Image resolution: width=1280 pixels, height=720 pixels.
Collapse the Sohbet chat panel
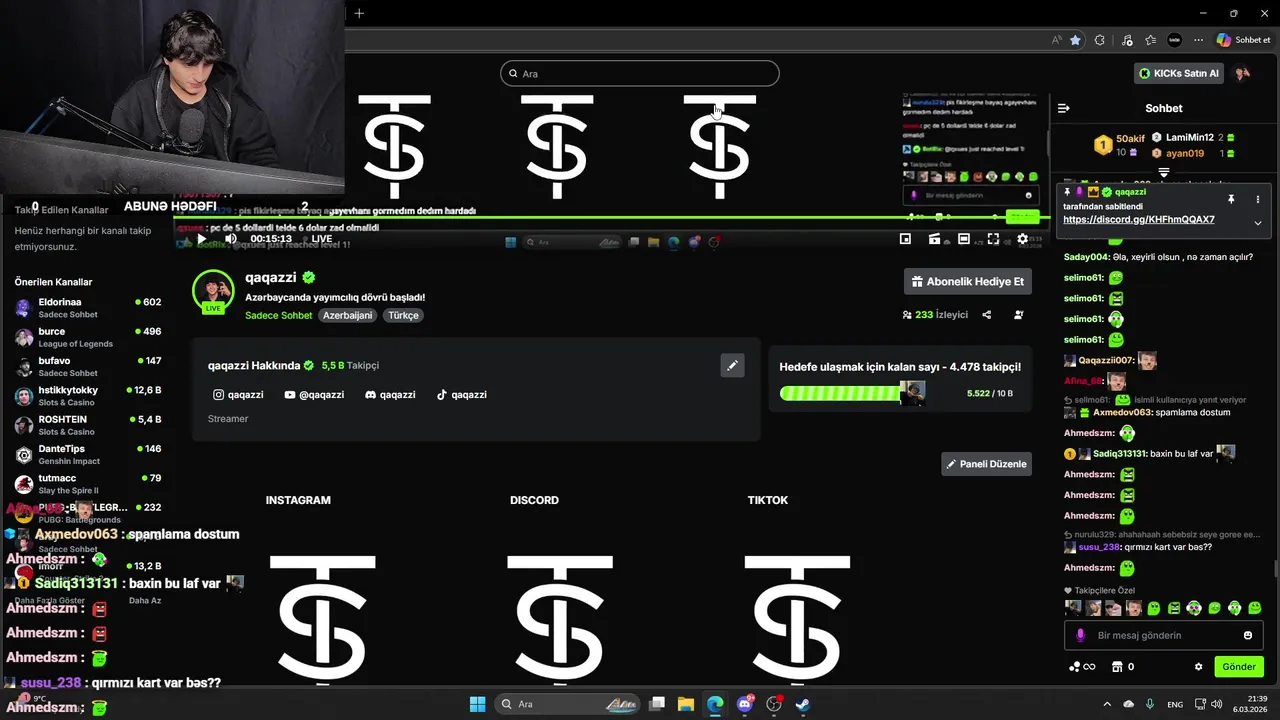coord(1064,108)
